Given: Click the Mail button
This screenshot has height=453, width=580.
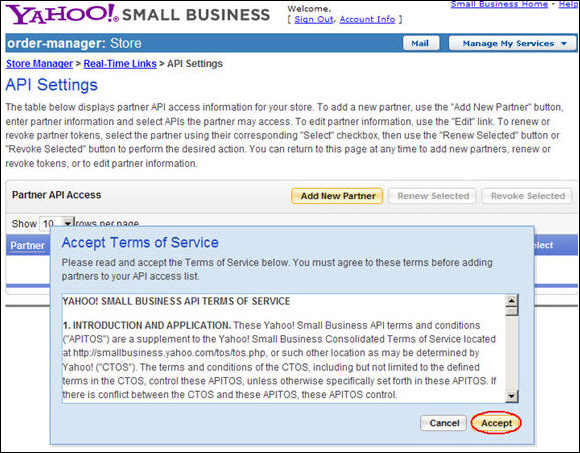Looking at the screenshot, I should point(421,43).
